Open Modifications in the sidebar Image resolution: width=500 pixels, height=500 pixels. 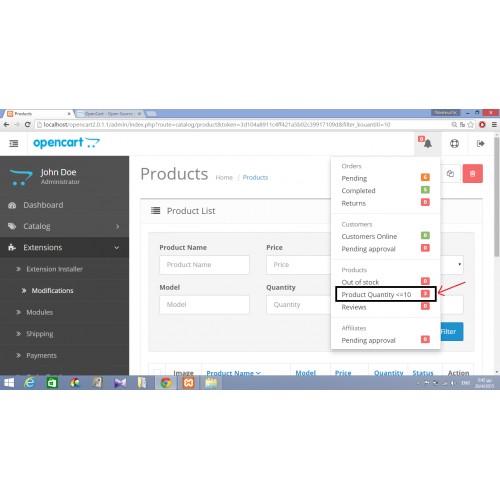tap(52, 291)
